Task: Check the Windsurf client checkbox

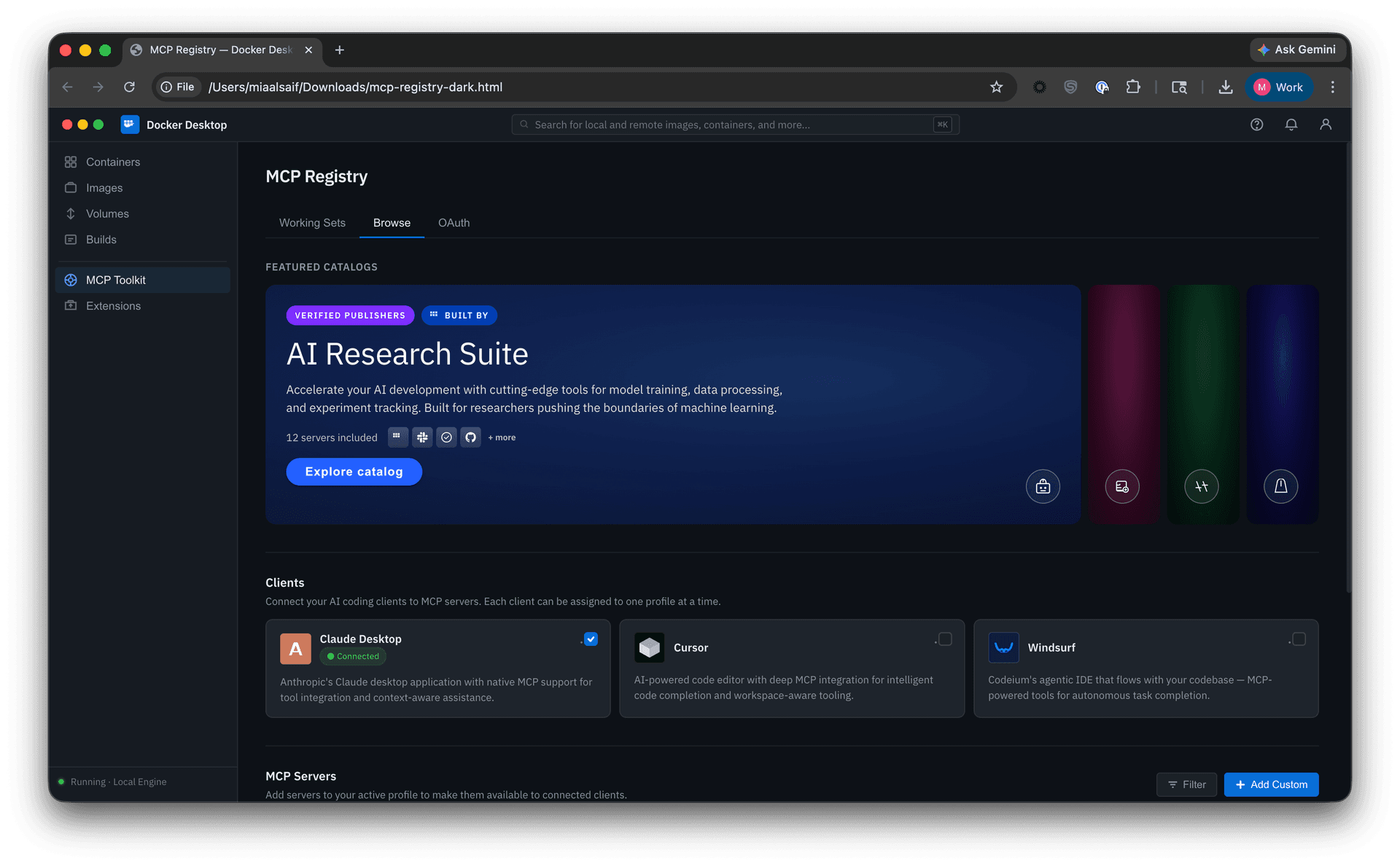Action: [1299, 639]
